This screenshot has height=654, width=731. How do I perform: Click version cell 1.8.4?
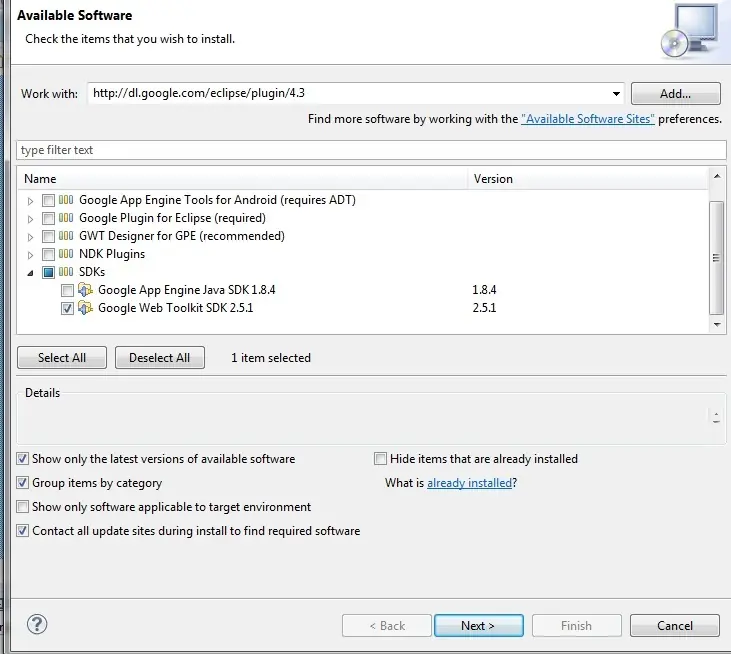(484, 290)
